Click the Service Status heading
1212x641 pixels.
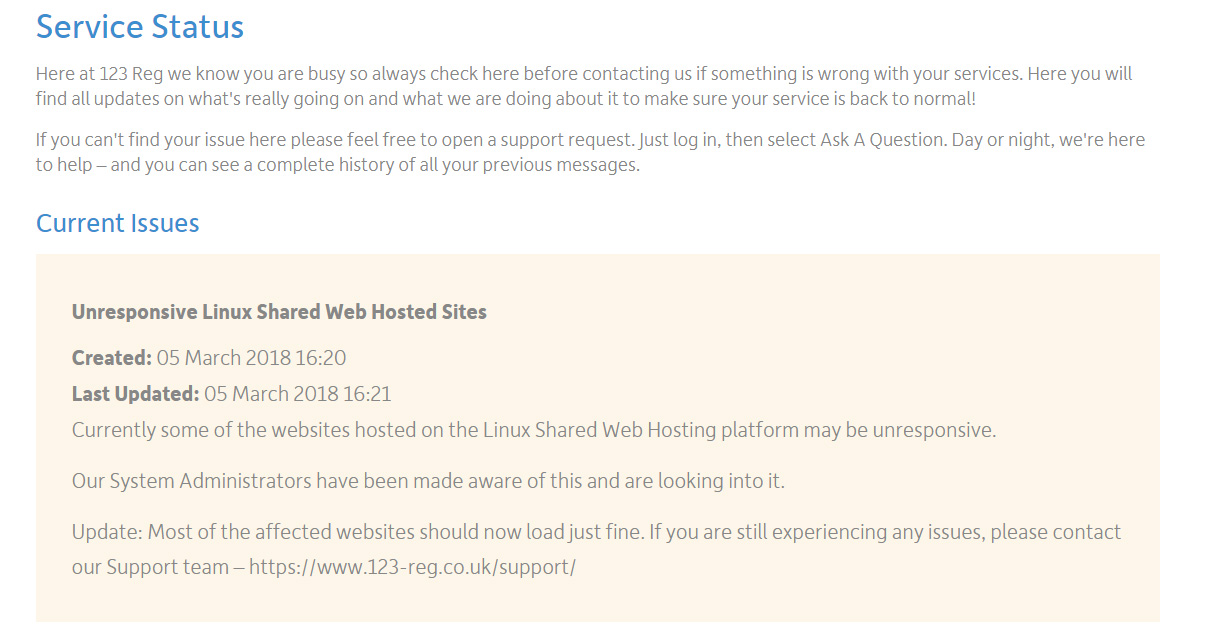point(140,26)
